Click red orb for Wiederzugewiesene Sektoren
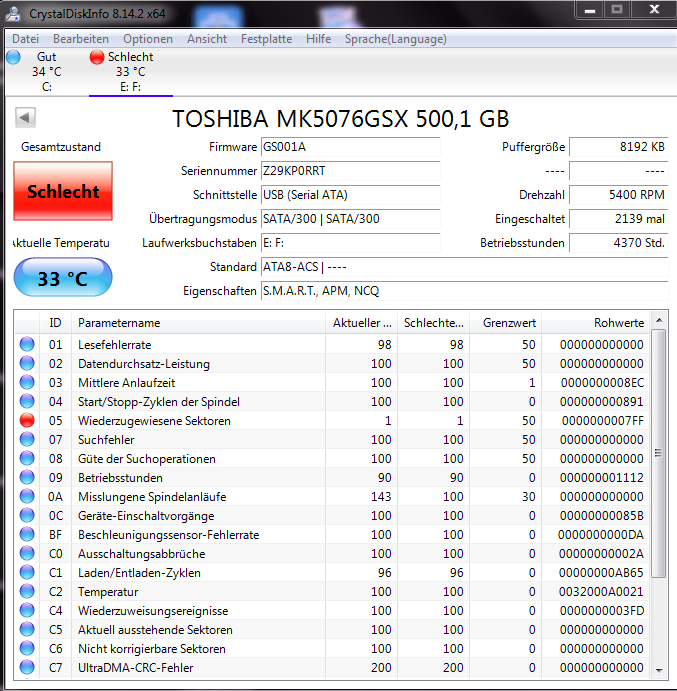677x691 pixels. point(27,420)
